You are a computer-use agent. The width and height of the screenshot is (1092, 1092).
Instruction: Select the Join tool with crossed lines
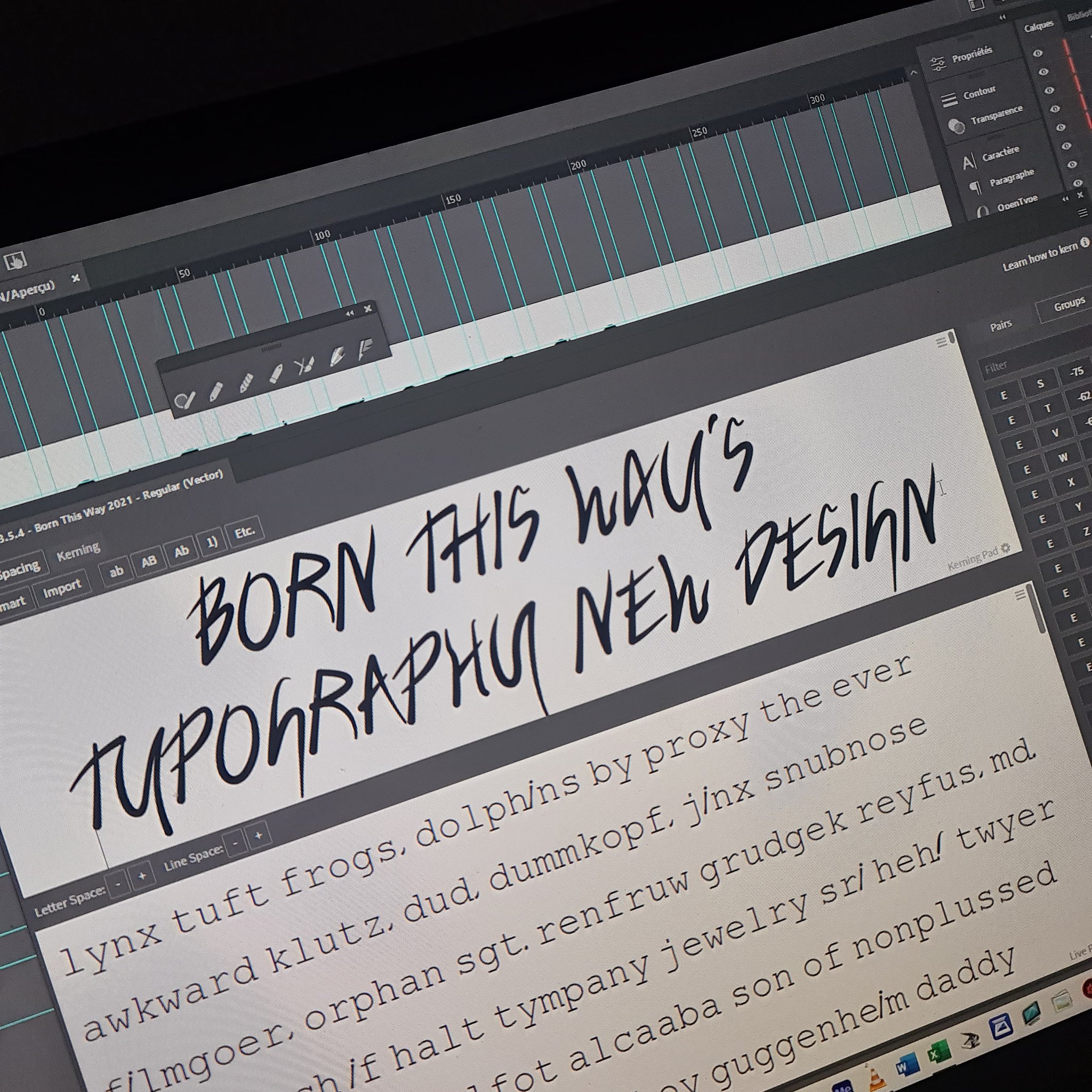[x=304, y=367]
